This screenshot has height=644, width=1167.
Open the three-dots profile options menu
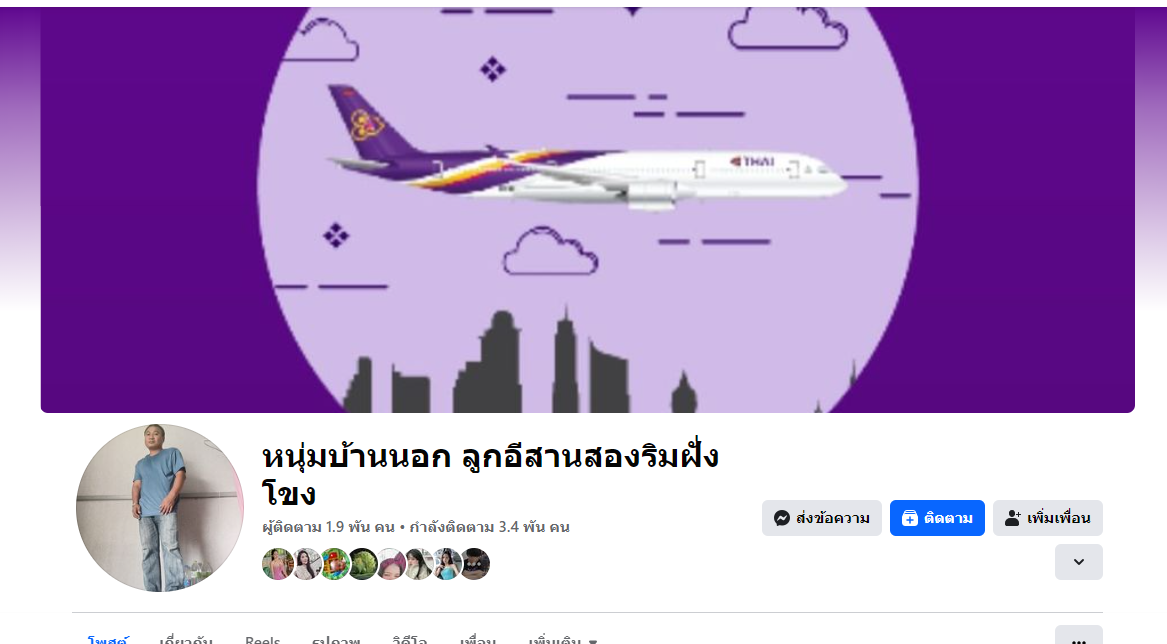point(1078,637)
